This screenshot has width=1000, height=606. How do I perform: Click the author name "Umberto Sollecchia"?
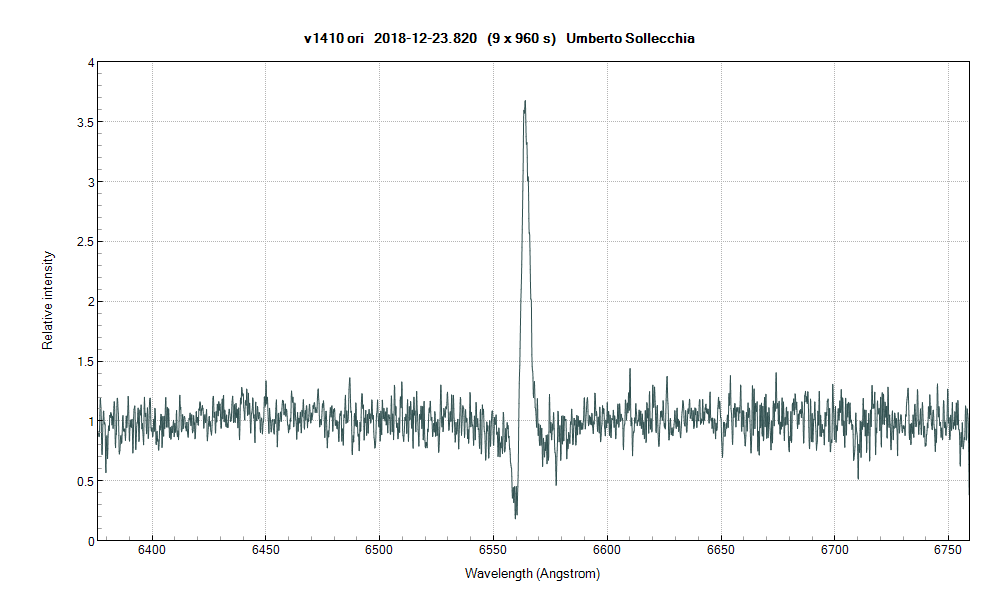coord(630,38)
